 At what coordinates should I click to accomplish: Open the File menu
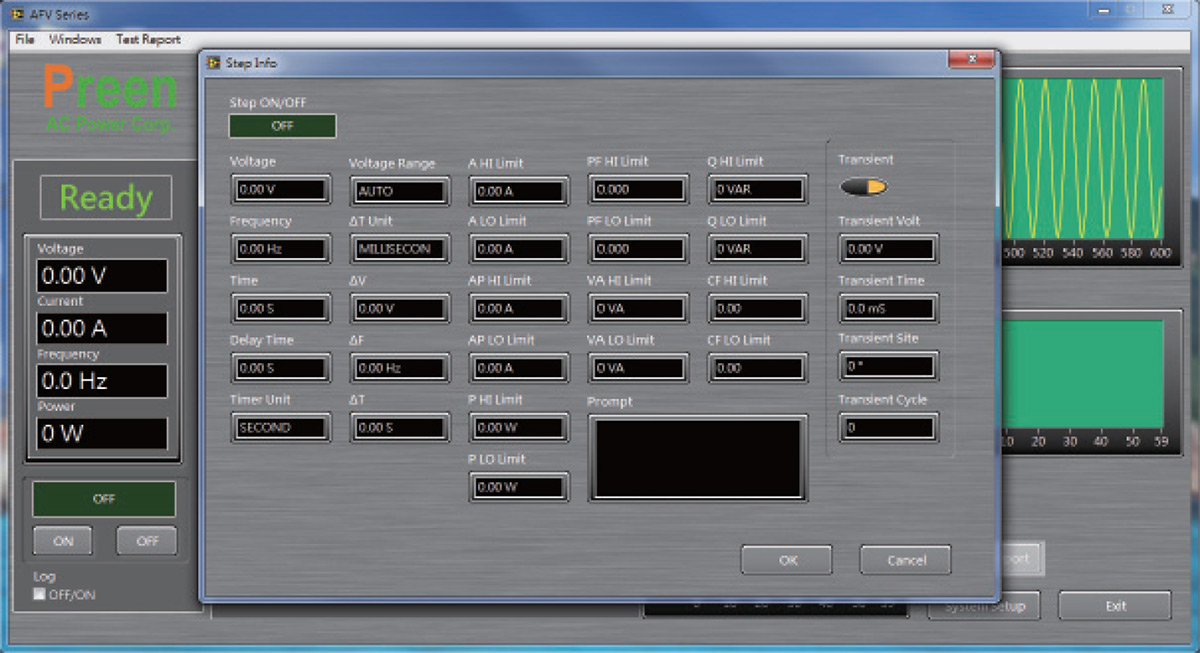tap(25, 40)
